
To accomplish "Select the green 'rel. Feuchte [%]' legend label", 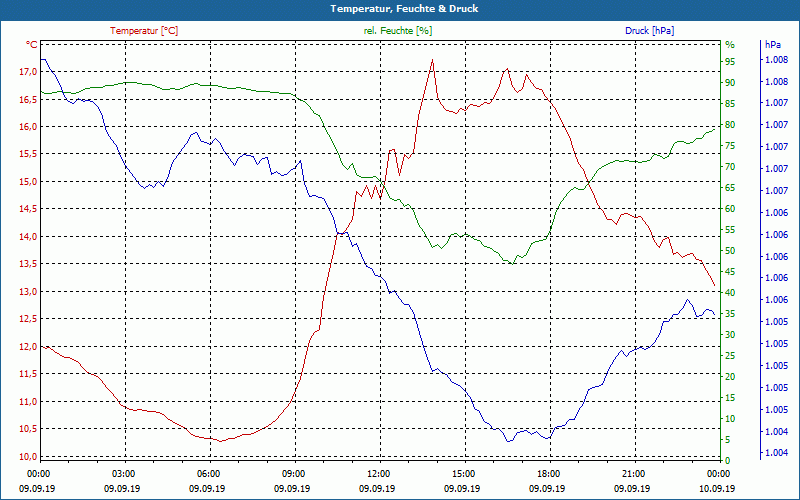I will 397,31.
